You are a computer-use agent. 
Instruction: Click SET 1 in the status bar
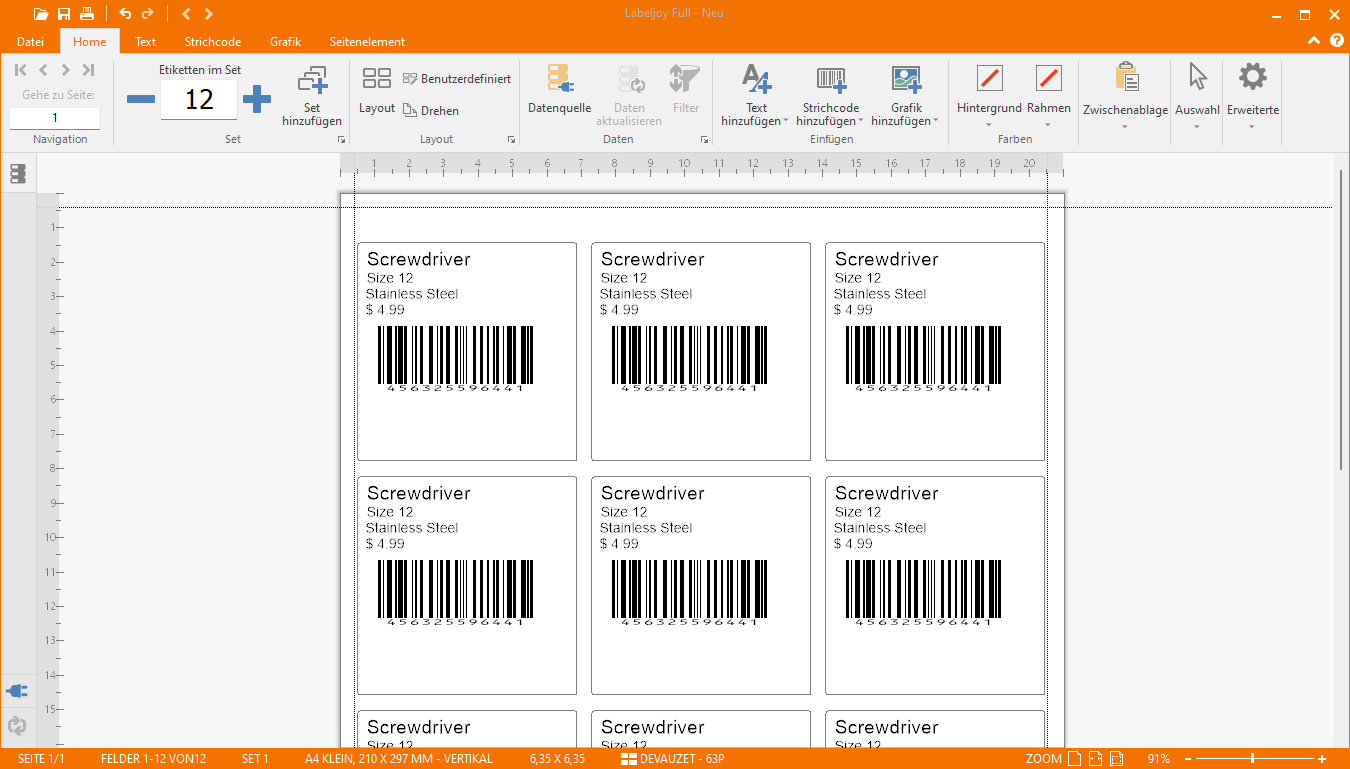[255, 759]
